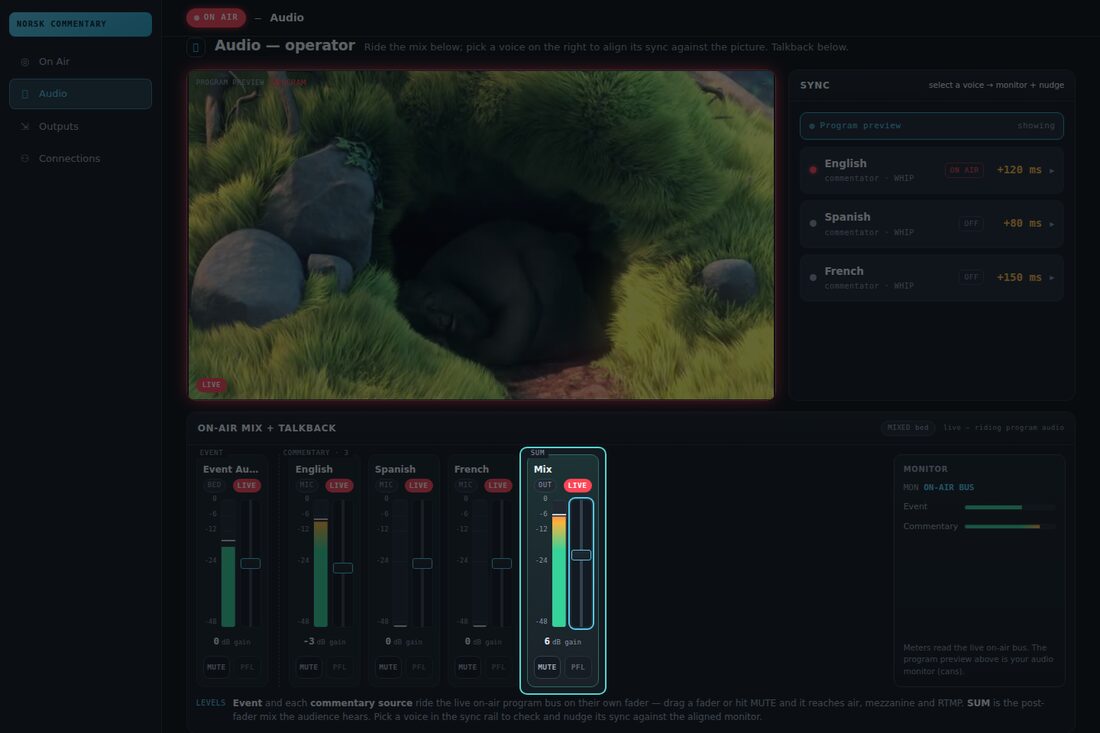
Task: Click the ON AIR status pill in header
Action: pyautogui.click(x=216, y=18)
